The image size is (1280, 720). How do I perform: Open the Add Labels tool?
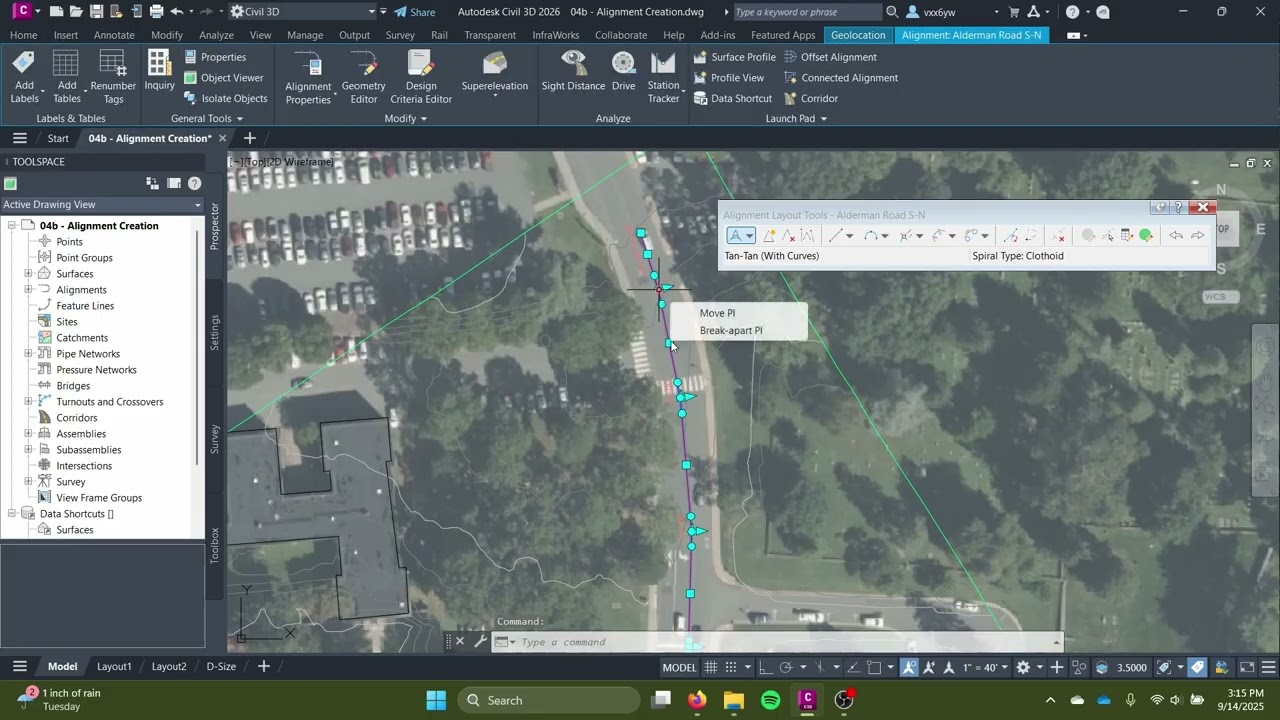tap(24, 77)
